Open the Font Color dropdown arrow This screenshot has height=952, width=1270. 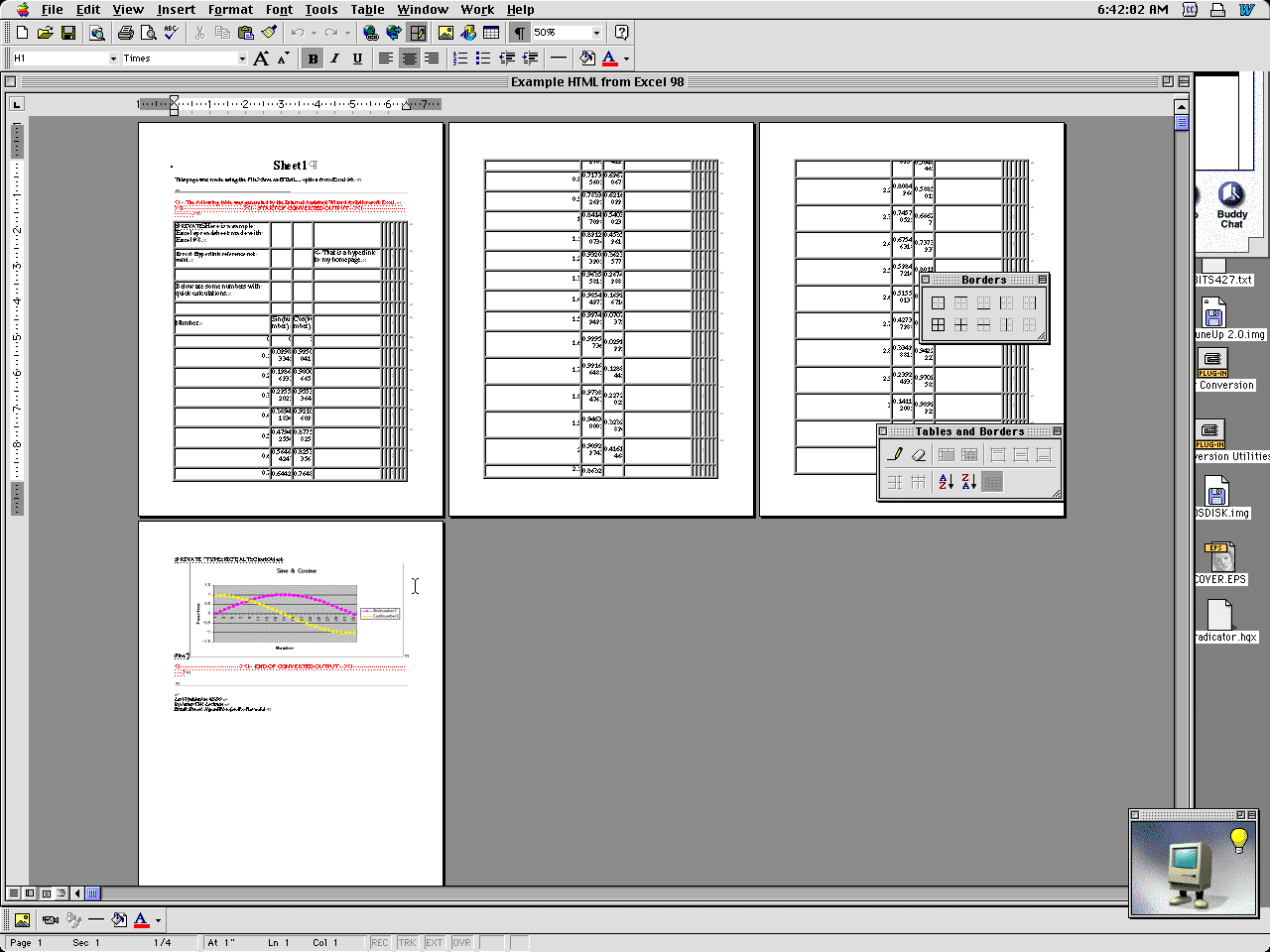click(x=624, y=58)
